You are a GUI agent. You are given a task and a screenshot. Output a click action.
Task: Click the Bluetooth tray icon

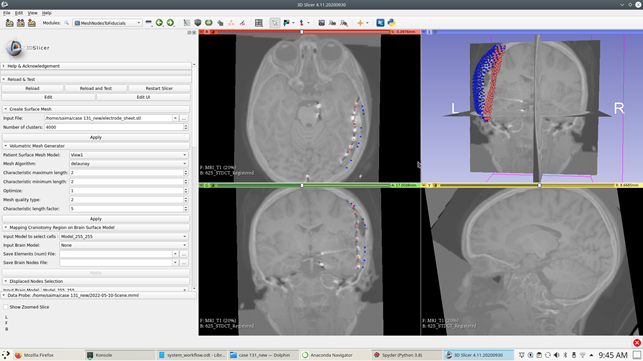tap(565, 355)
